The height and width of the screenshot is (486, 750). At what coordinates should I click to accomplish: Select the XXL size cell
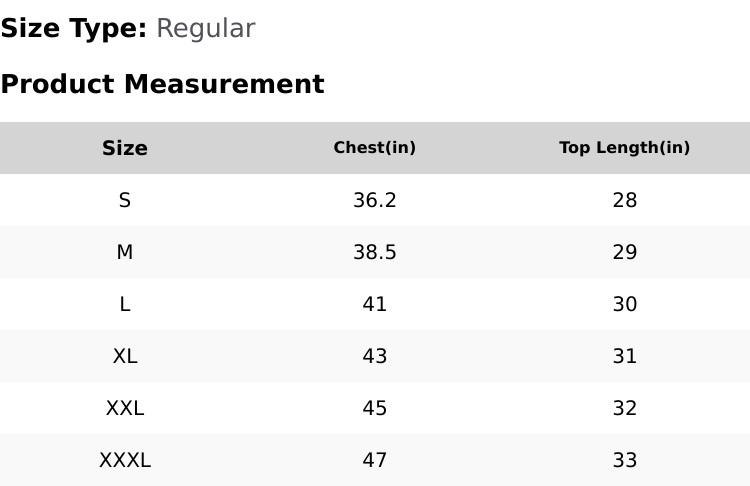click(x=125, y=409)
